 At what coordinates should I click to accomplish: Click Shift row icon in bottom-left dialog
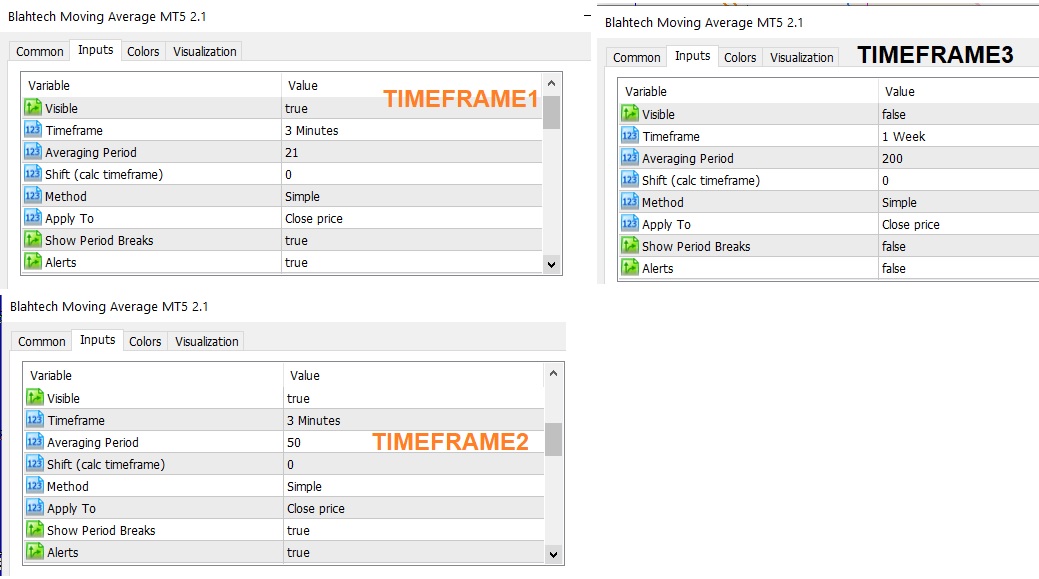coord(34,464)
